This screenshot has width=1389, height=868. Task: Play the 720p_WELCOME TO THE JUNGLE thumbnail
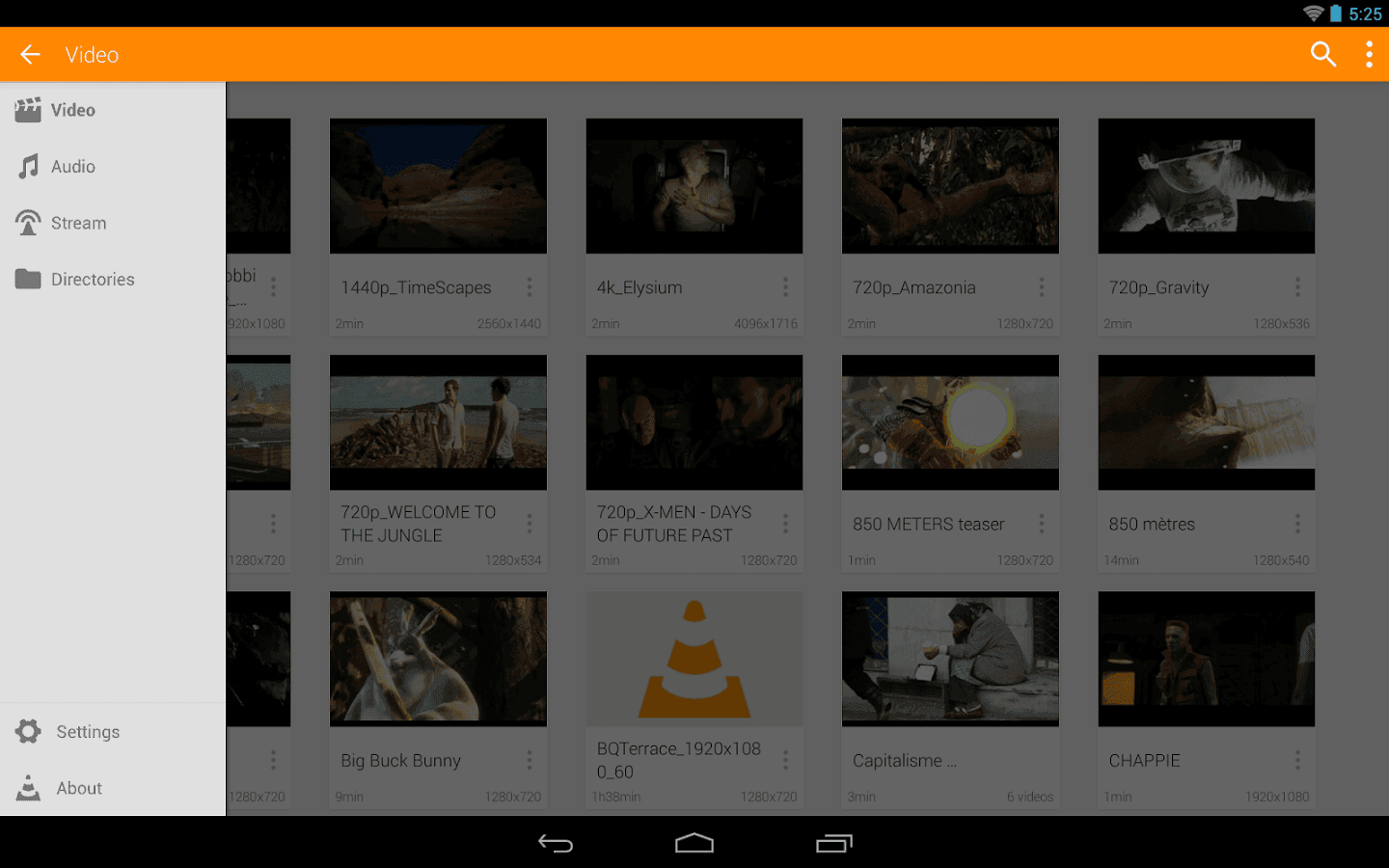click(438, 422)
